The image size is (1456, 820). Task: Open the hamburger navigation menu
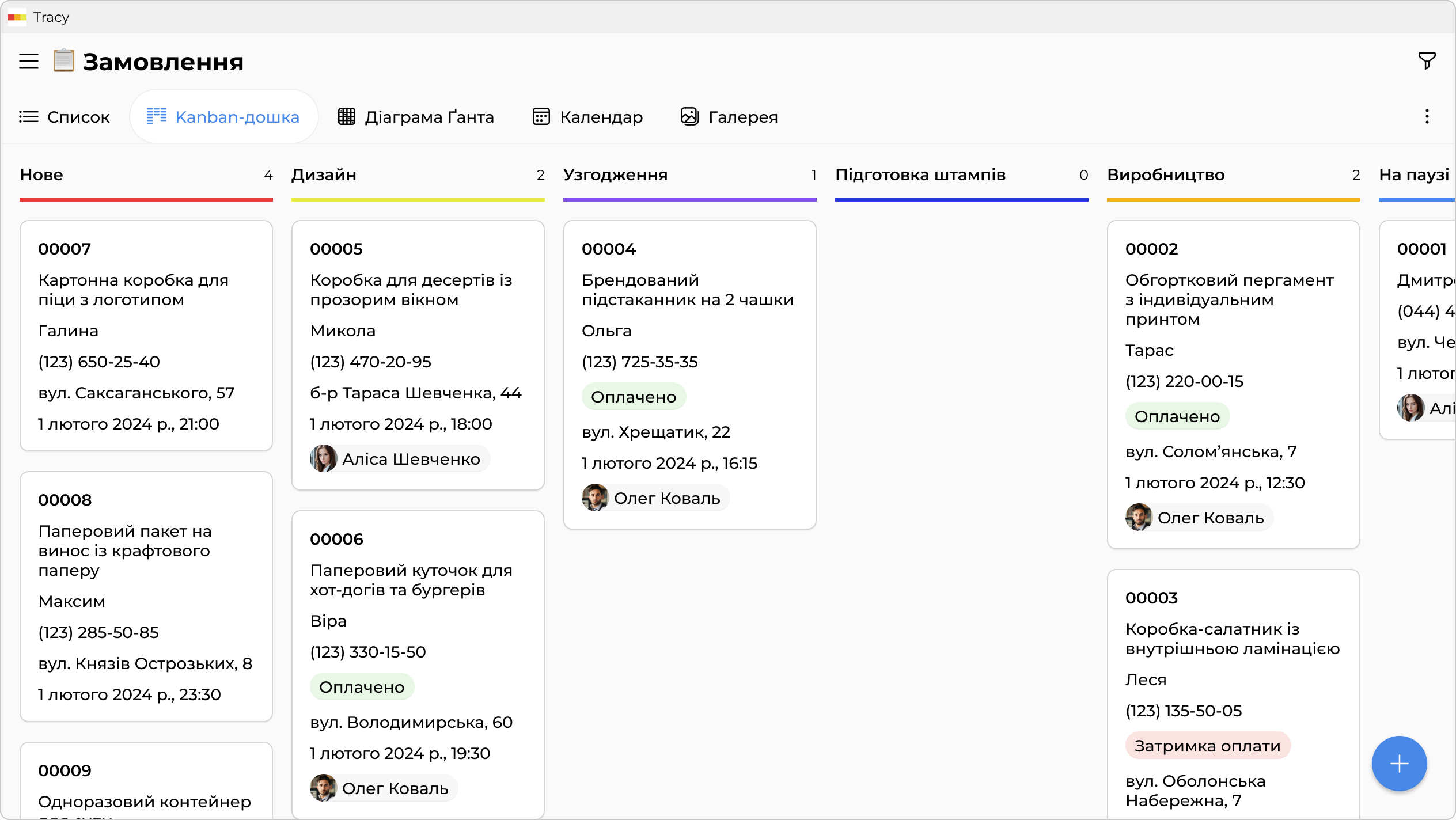pos(29,61)
